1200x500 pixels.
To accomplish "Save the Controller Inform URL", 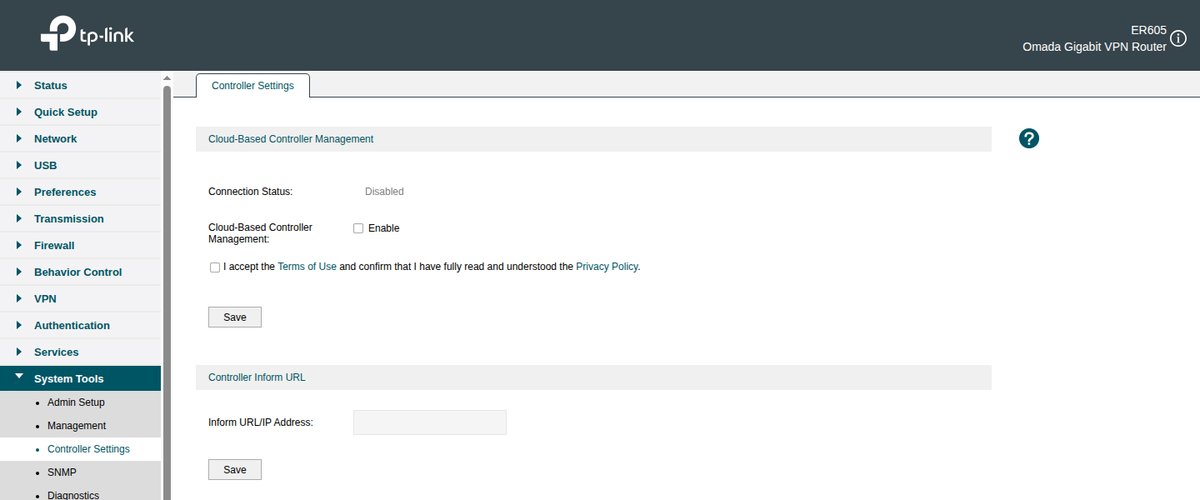I will (x=235, y=470).
